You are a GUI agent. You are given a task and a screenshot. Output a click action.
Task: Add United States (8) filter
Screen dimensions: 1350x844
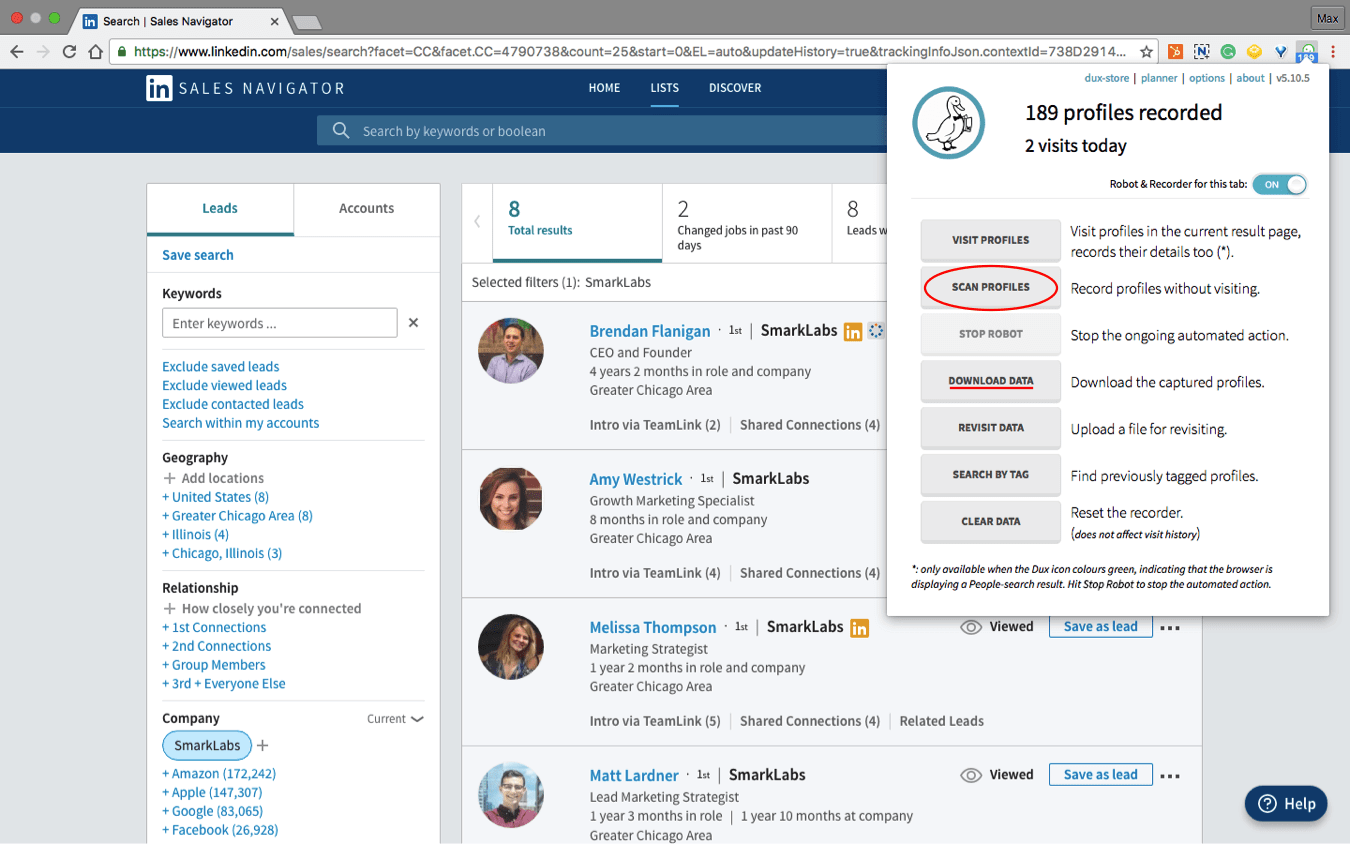pyautogui.click(x=216, y=497)
